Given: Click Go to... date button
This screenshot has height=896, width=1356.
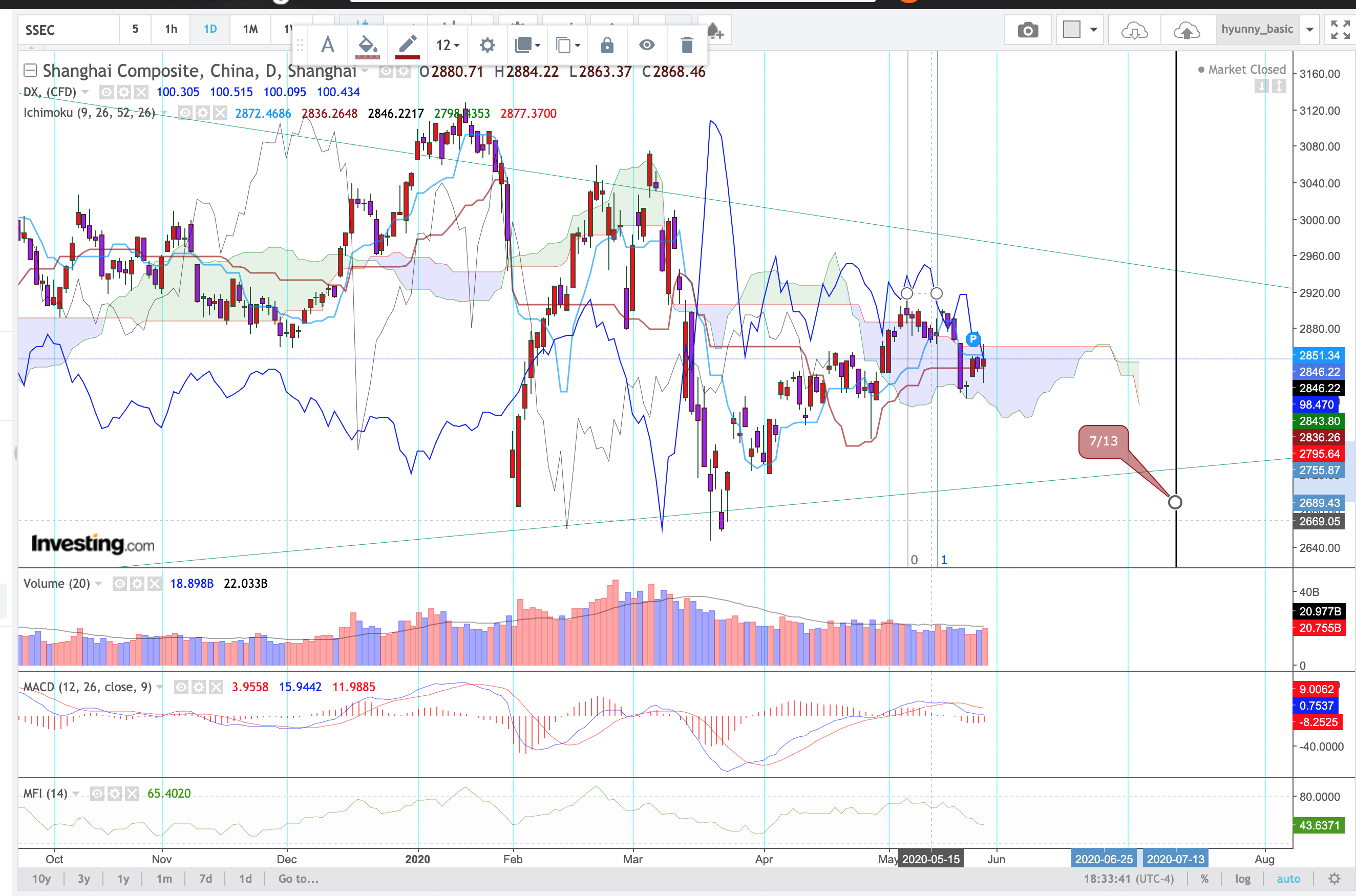Looking at the screenshot, I should (298, 878).
